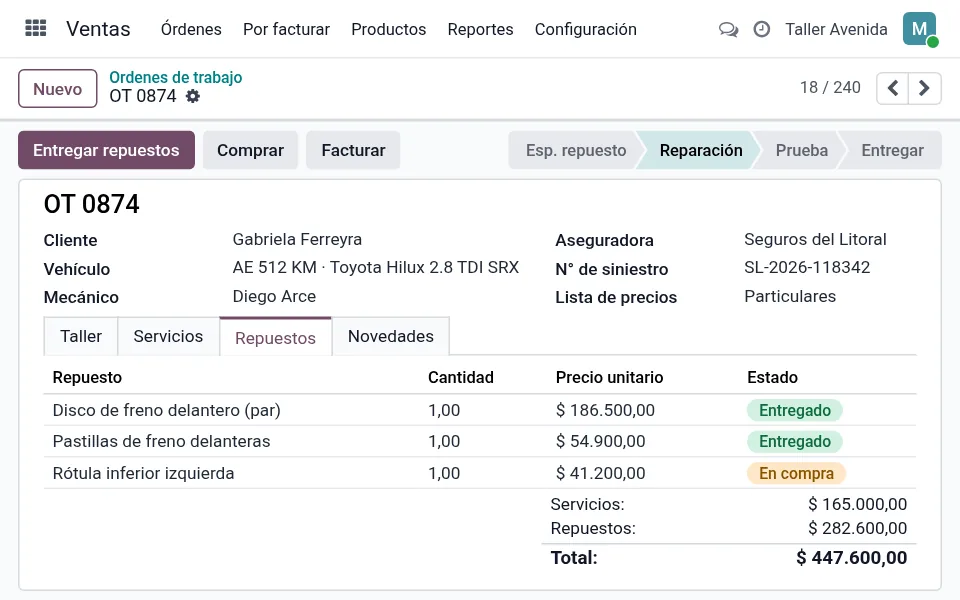The width and height of the screenshot is (960, 600).
Task: Switch to the Novedades tab
Action: [x=391, y=336]
